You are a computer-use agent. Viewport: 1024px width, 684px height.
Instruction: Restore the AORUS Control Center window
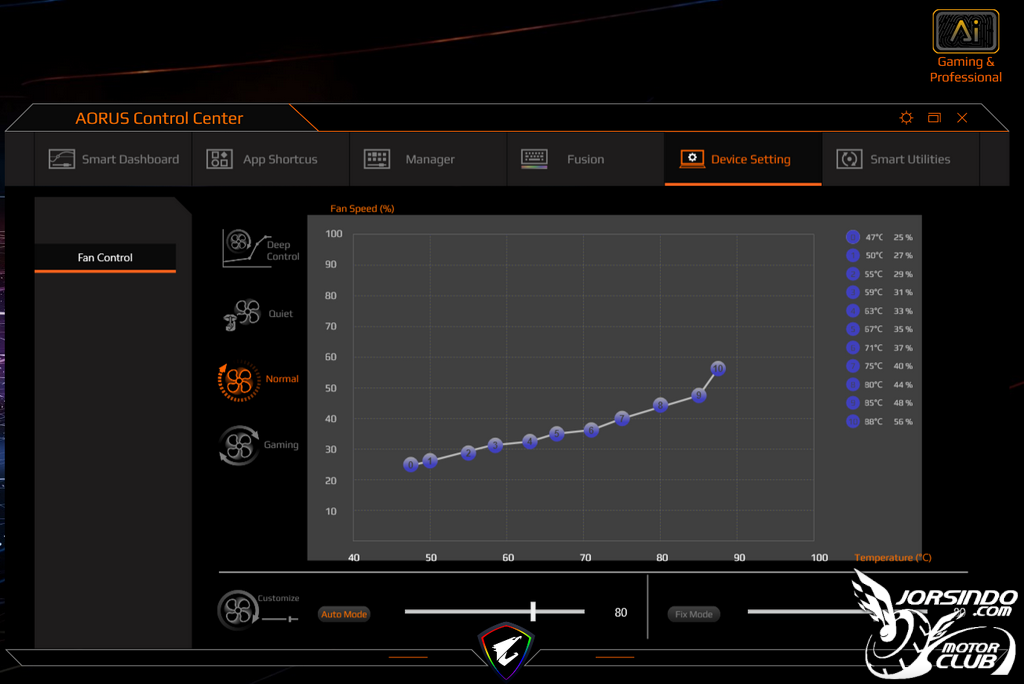935,118
